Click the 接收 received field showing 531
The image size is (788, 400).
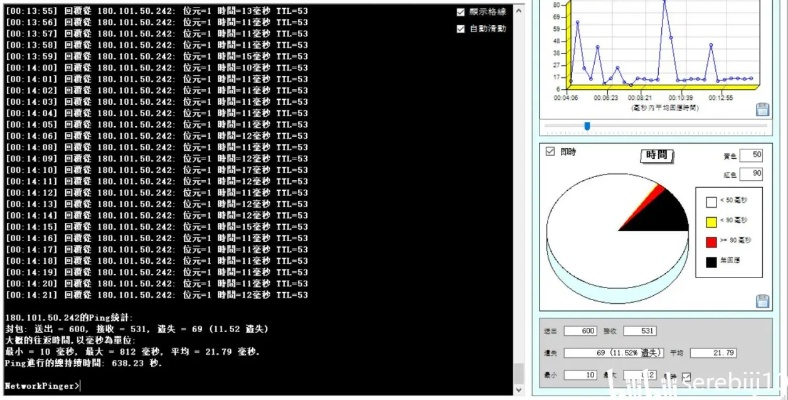(x=640, y=331)
